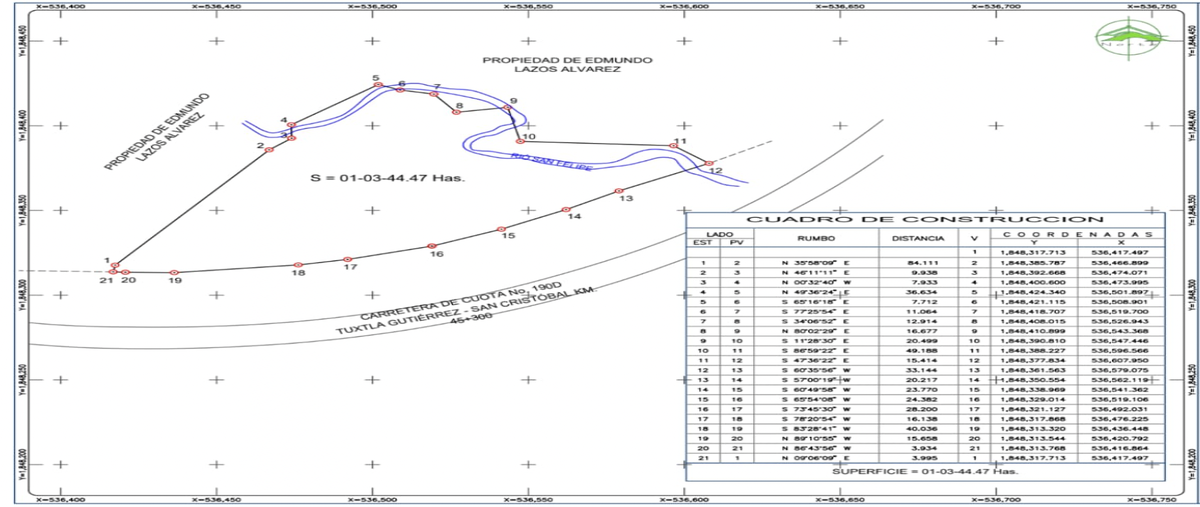Select the RUMBO column header
The height and width of the screenshot is (507, 1200).
point(815,240)
